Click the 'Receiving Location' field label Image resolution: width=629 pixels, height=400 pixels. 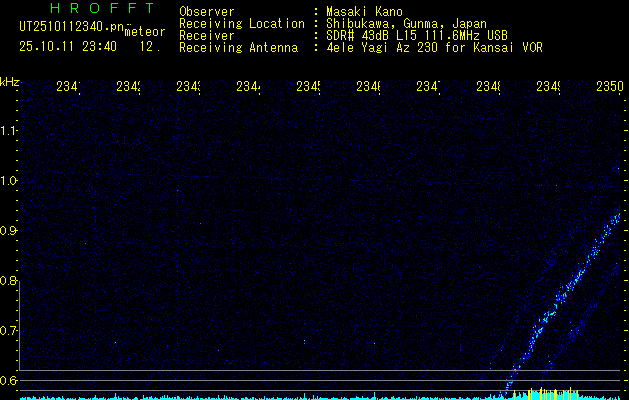(x=242, y=24)
